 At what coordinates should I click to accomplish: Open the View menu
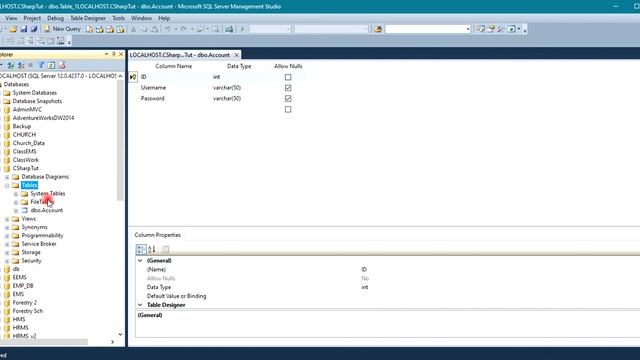tap(11, 18)
